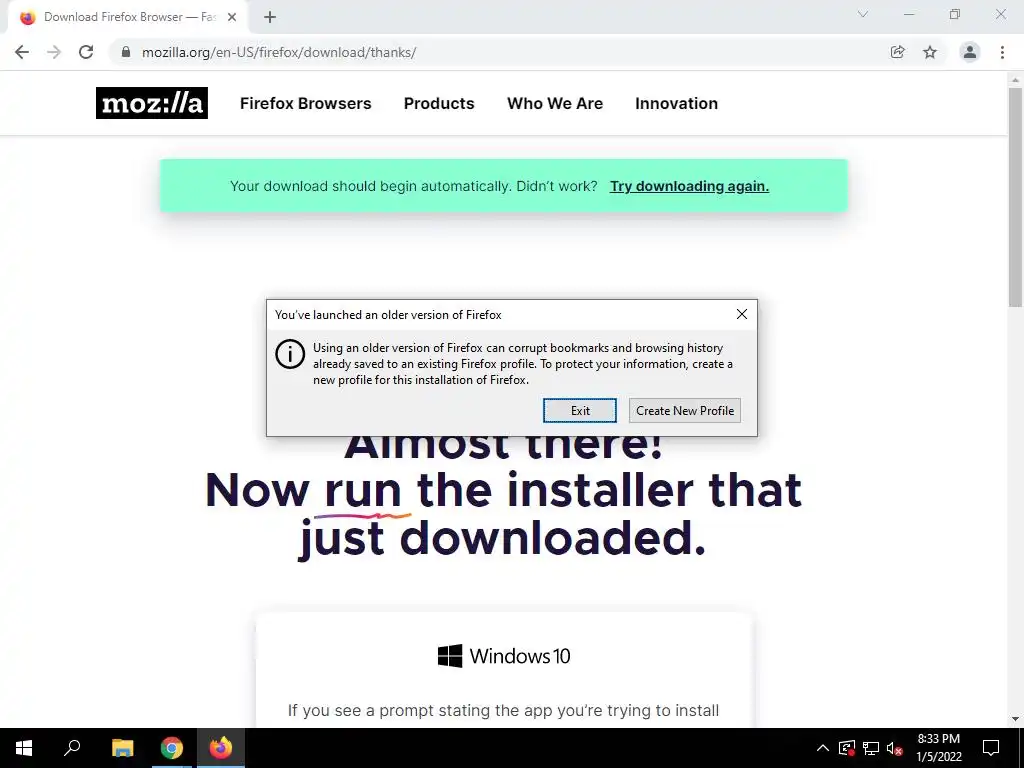Open a new browser tab
Viewport: 1024px width, 768px height.
pyautogui.click(x=270, y=18)
